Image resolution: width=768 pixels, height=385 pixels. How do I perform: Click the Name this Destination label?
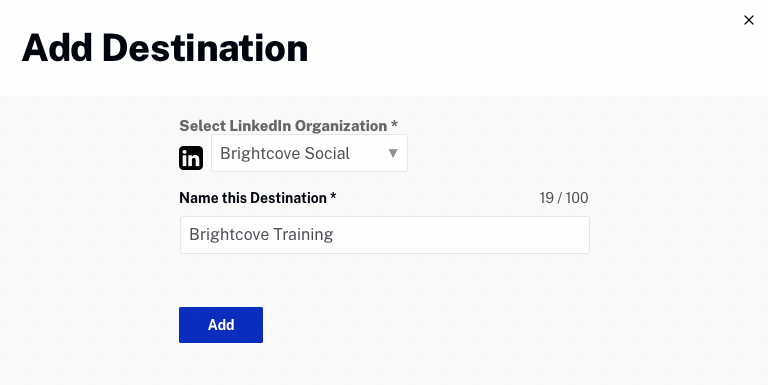(258, 198)
